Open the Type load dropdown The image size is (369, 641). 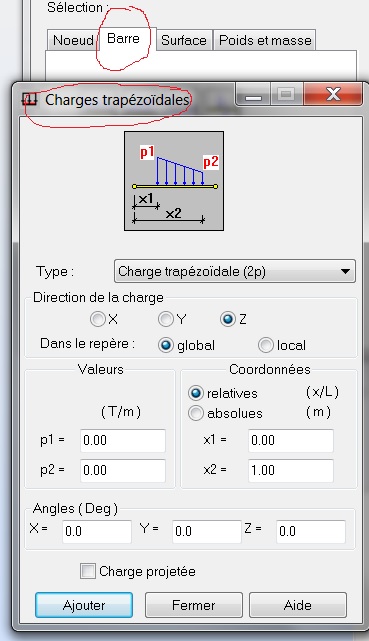tap(235, 271)
